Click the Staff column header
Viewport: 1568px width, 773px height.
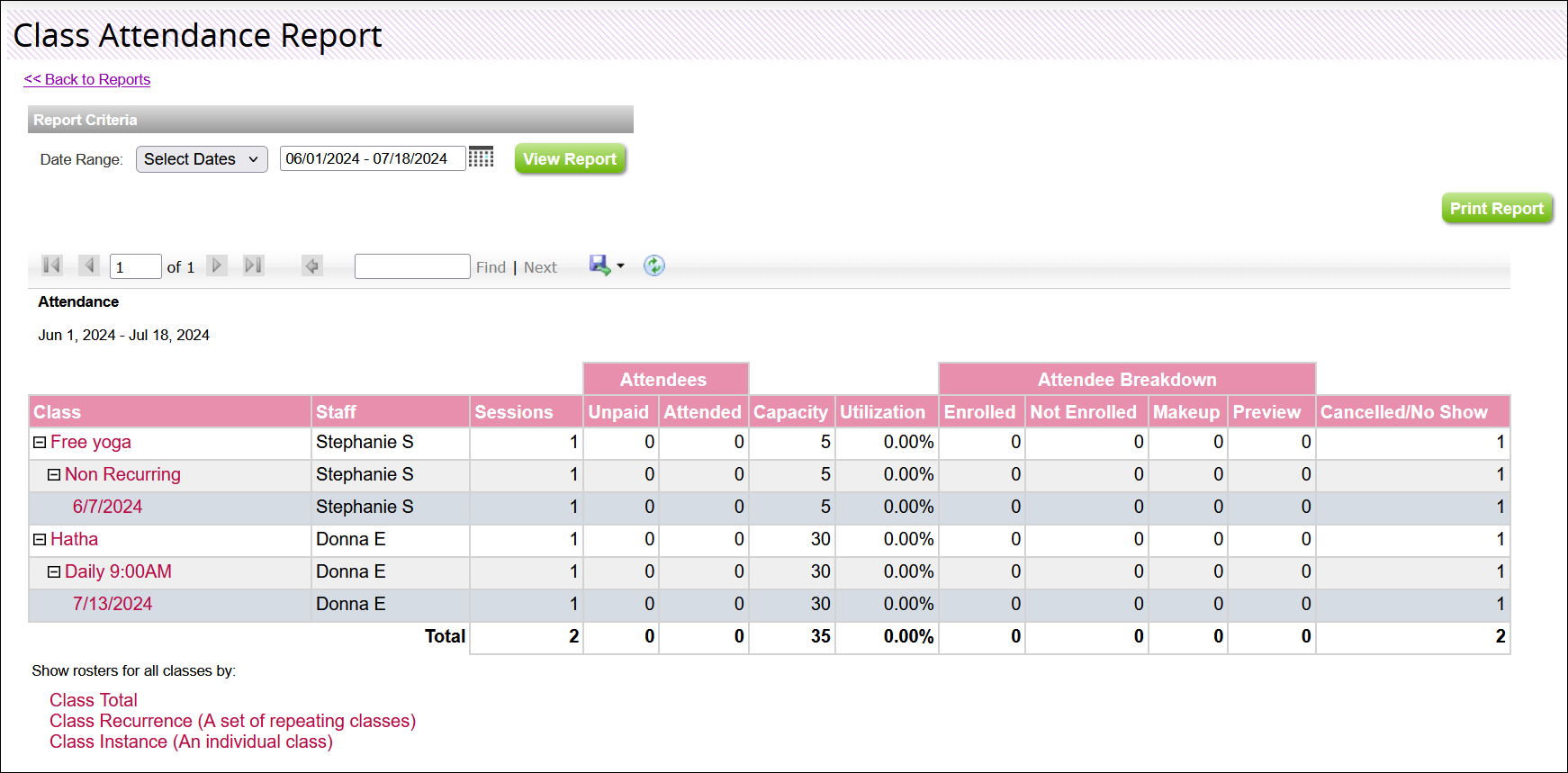tap(391, 411)
